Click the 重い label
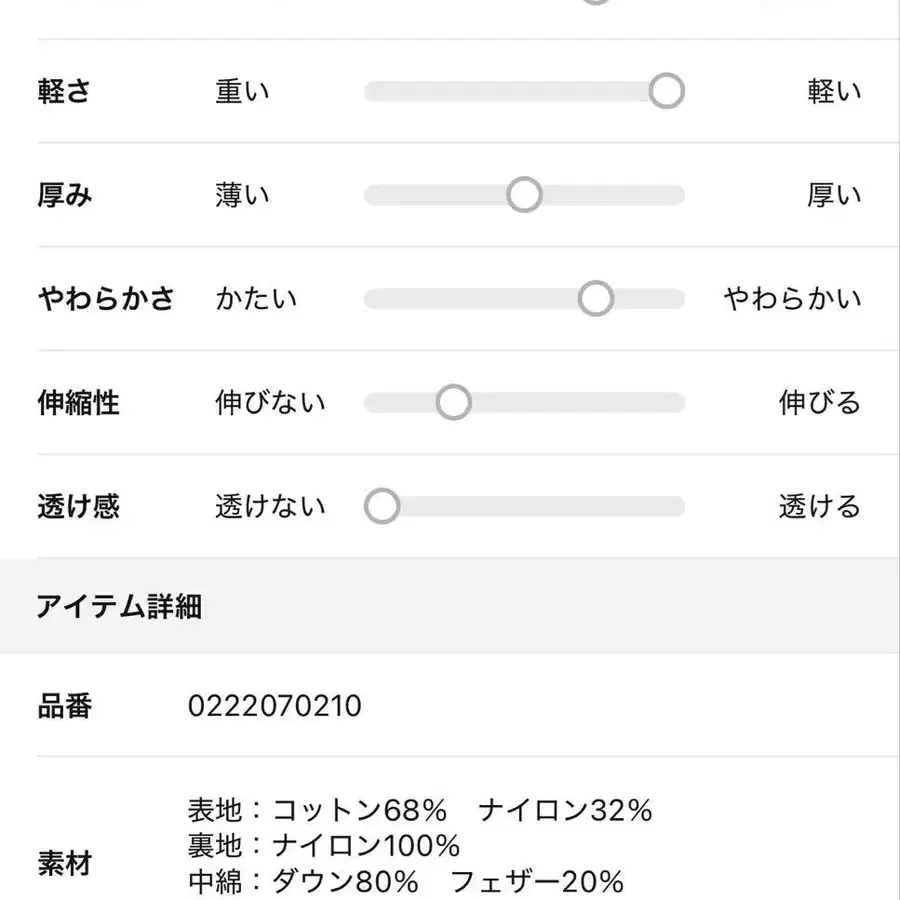Screen dimensions: 900x900 click(243, 92)
